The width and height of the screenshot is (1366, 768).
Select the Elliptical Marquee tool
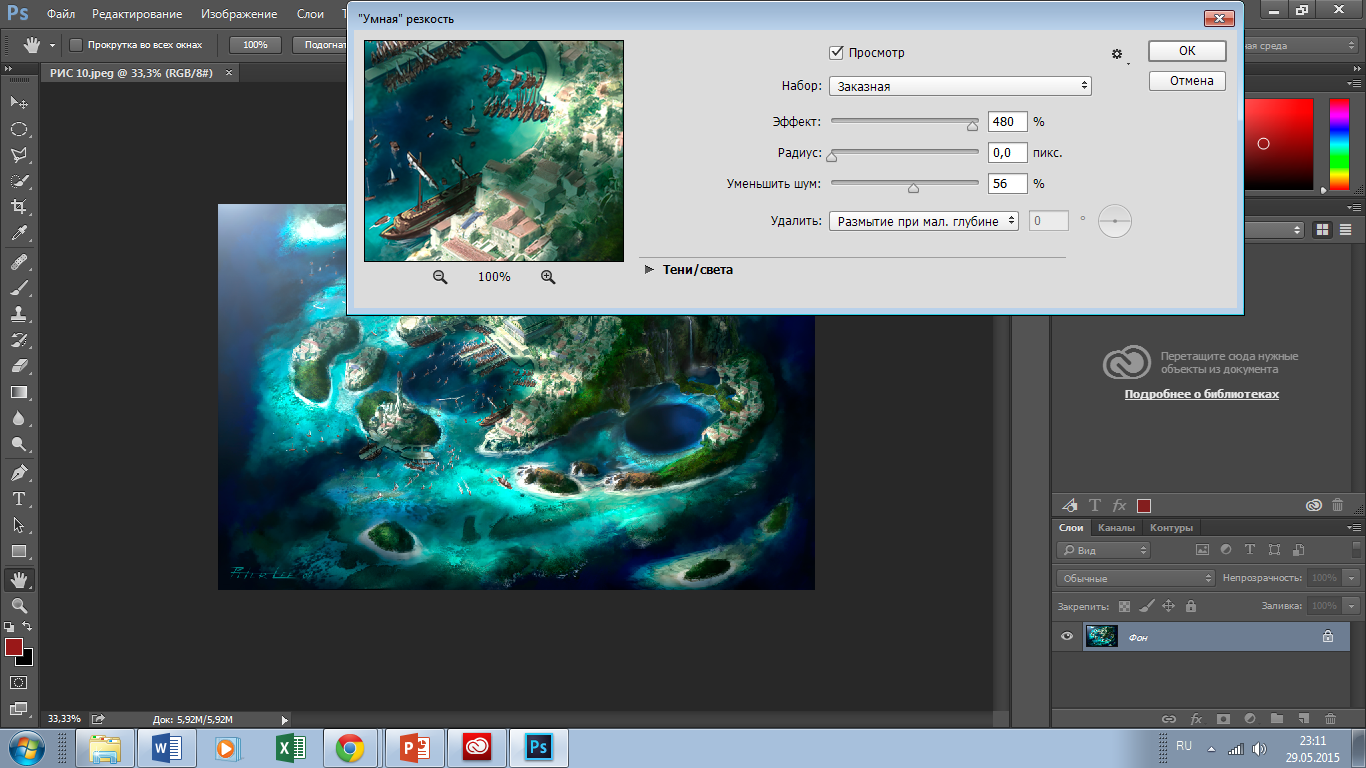[x=19, y=129]
